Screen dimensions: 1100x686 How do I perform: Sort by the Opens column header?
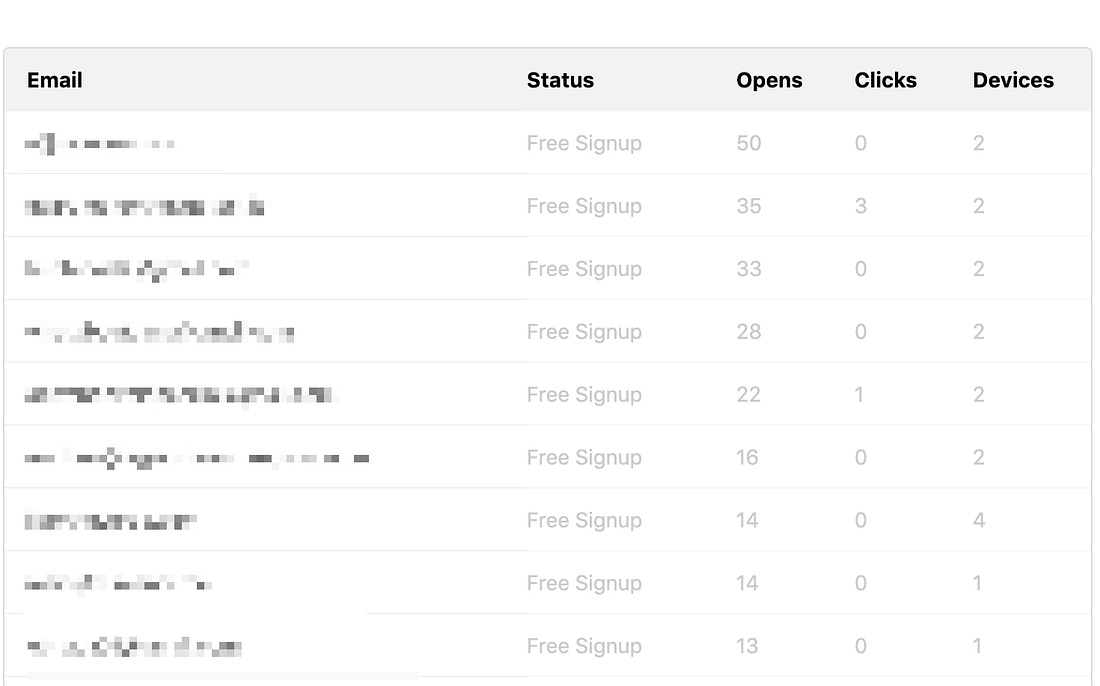[769, 81]
